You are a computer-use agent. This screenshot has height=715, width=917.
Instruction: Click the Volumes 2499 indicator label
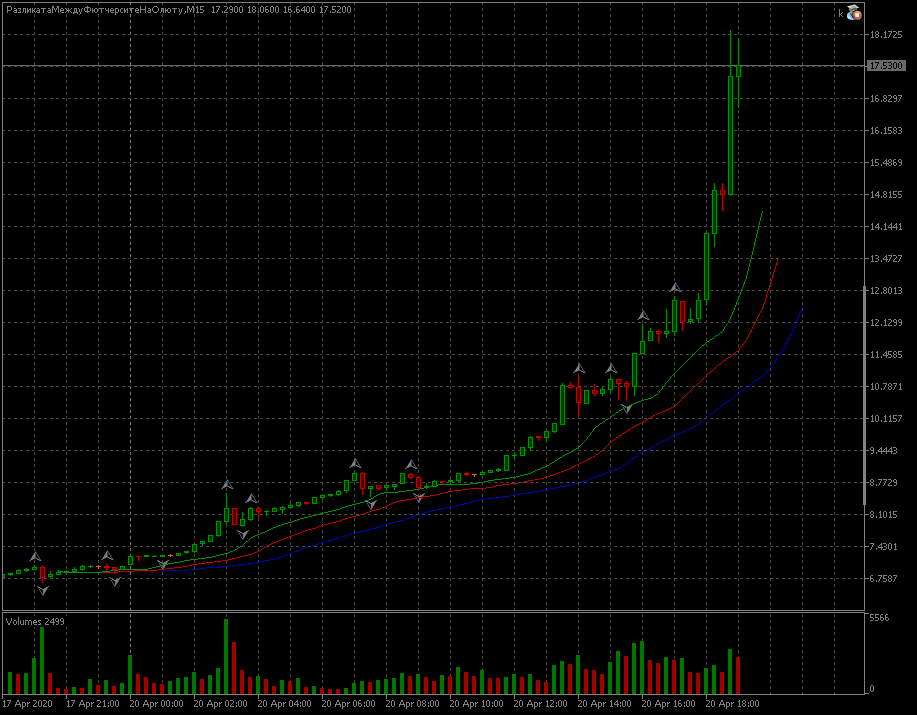click(x=35, y=622)
